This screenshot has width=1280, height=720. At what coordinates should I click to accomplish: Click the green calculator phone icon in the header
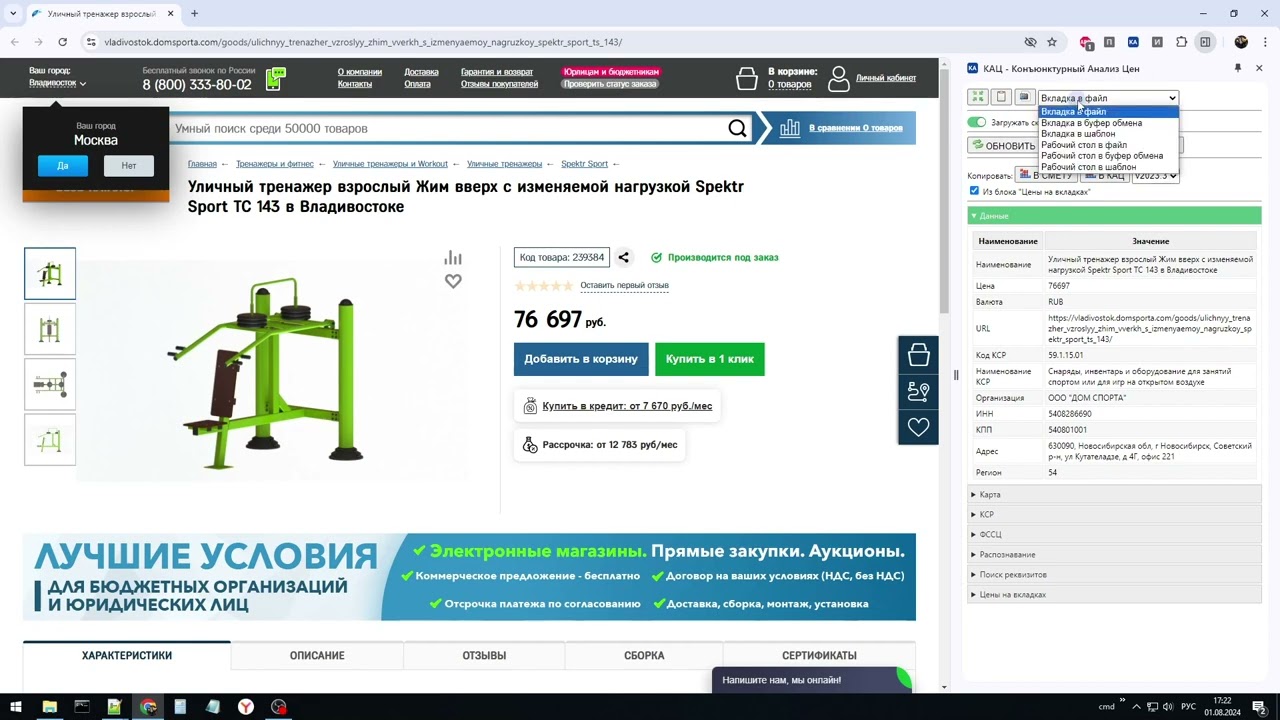(275, 78)
